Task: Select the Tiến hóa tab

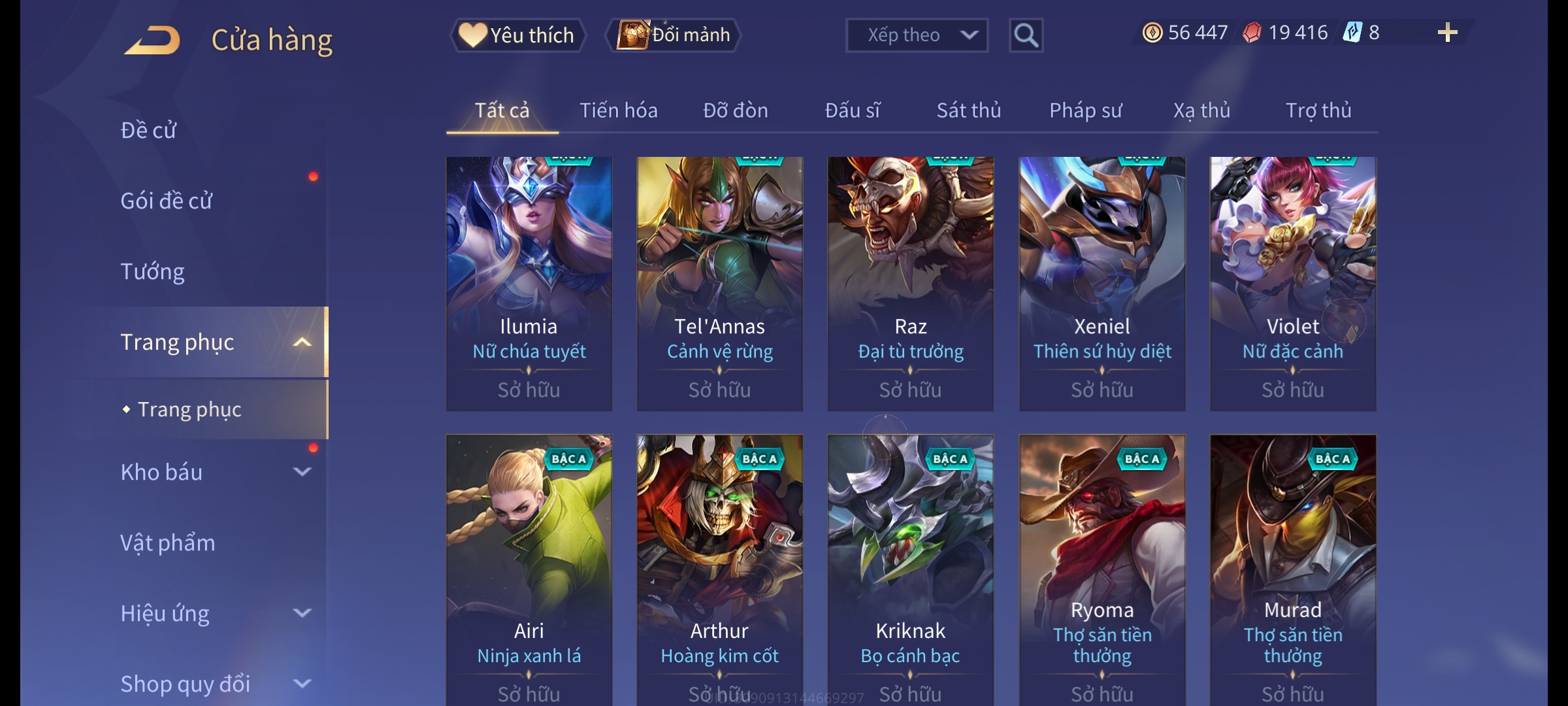Action: coord(618,110)
